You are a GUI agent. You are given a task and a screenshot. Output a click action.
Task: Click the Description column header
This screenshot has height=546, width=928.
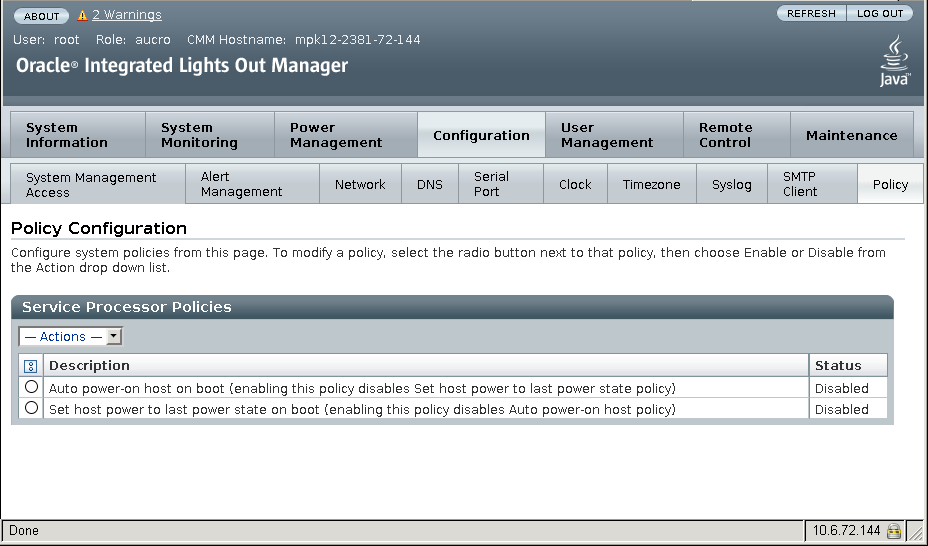[426, 366]
